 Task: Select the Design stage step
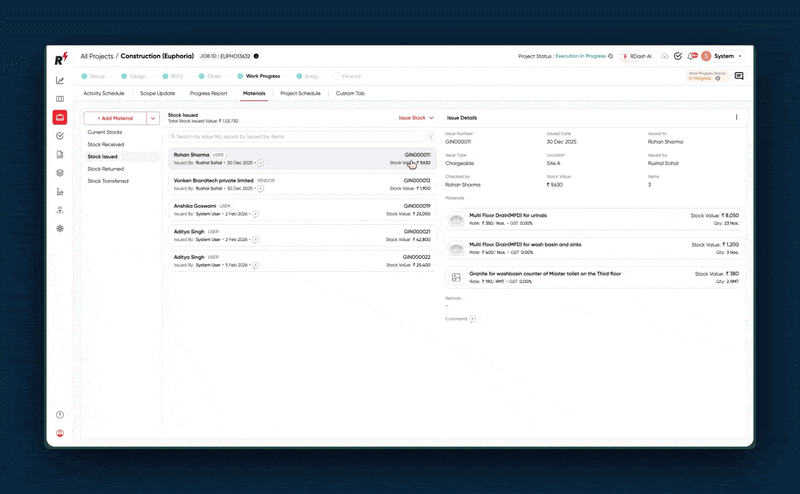point(137,76)
